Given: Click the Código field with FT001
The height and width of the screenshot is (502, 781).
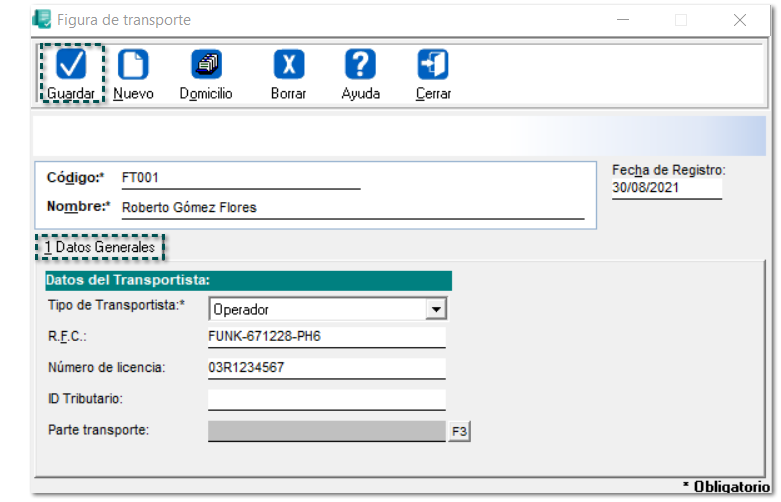Looking at the screenshot, I should [x=239, y=178].
